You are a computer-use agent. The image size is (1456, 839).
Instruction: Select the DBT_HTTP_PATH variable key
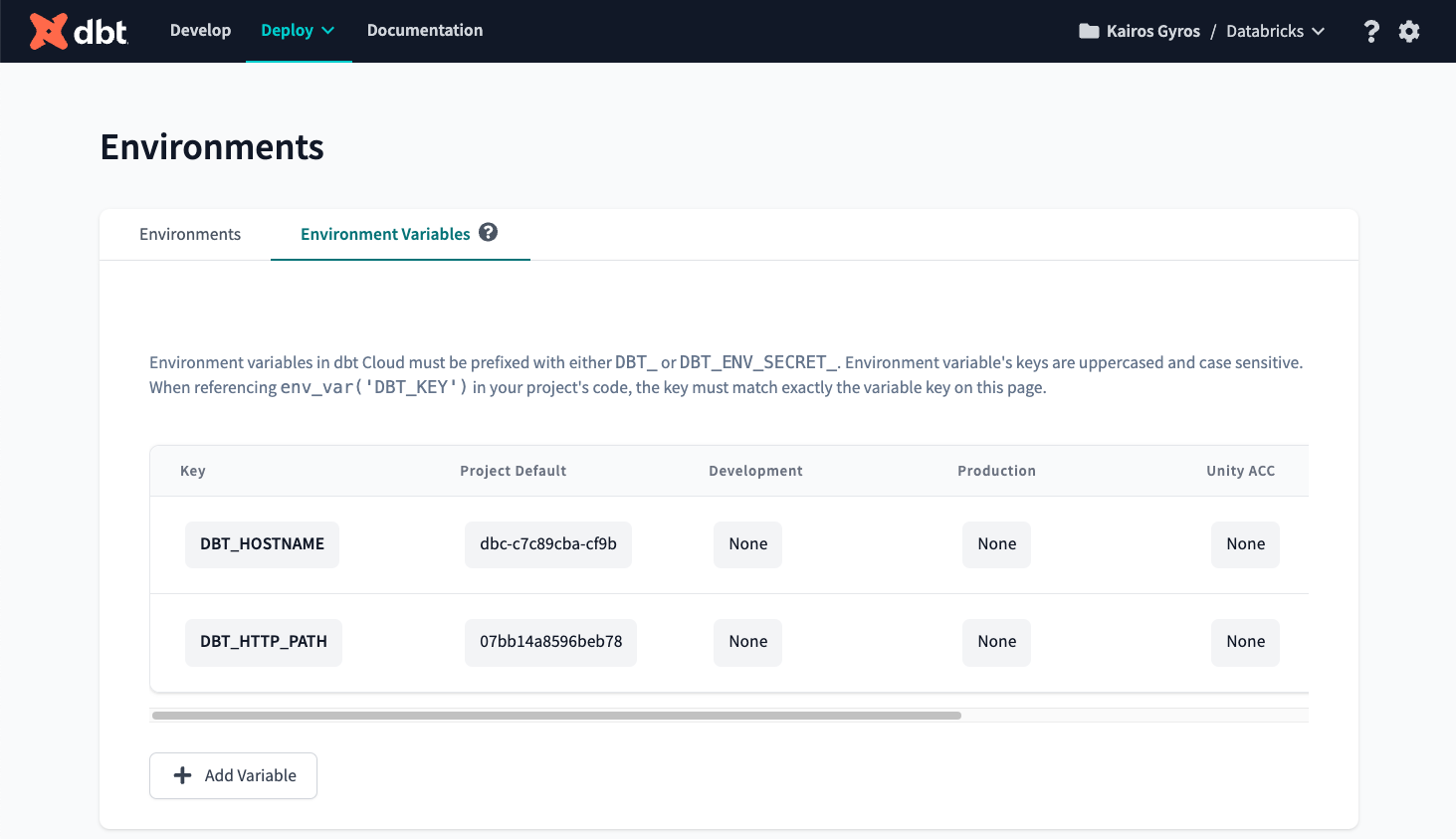click(x=263, y=642)
